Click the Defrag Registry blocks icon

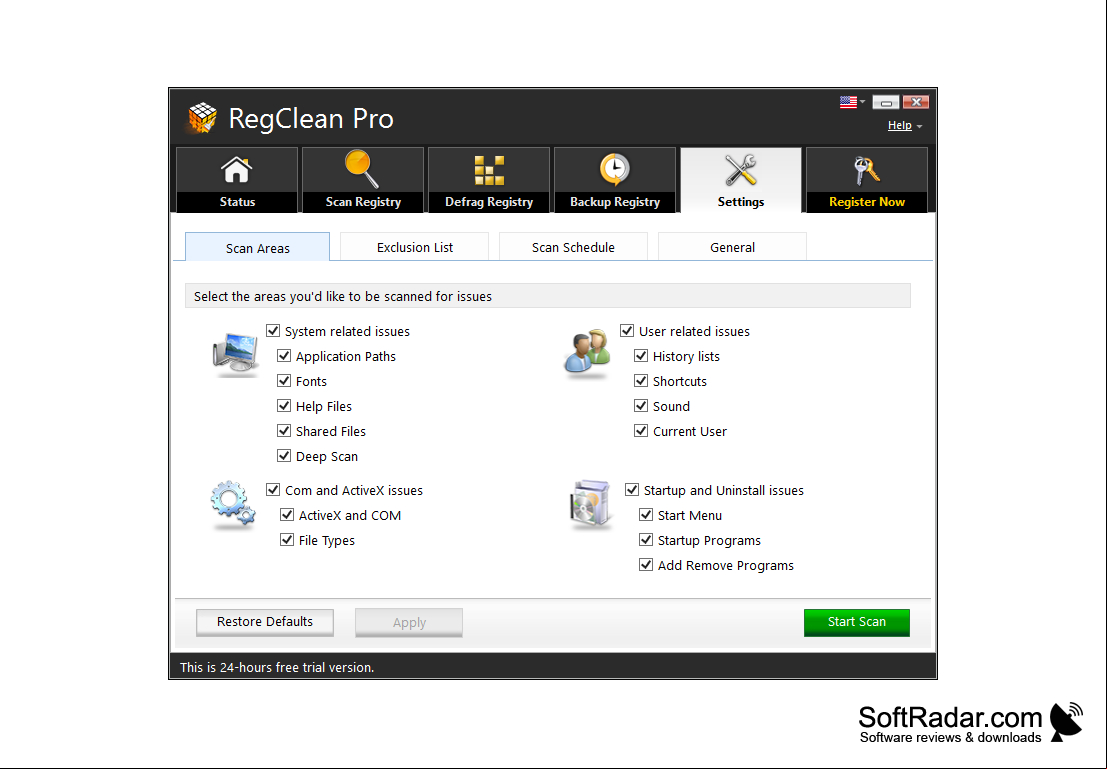coord(489,170)
